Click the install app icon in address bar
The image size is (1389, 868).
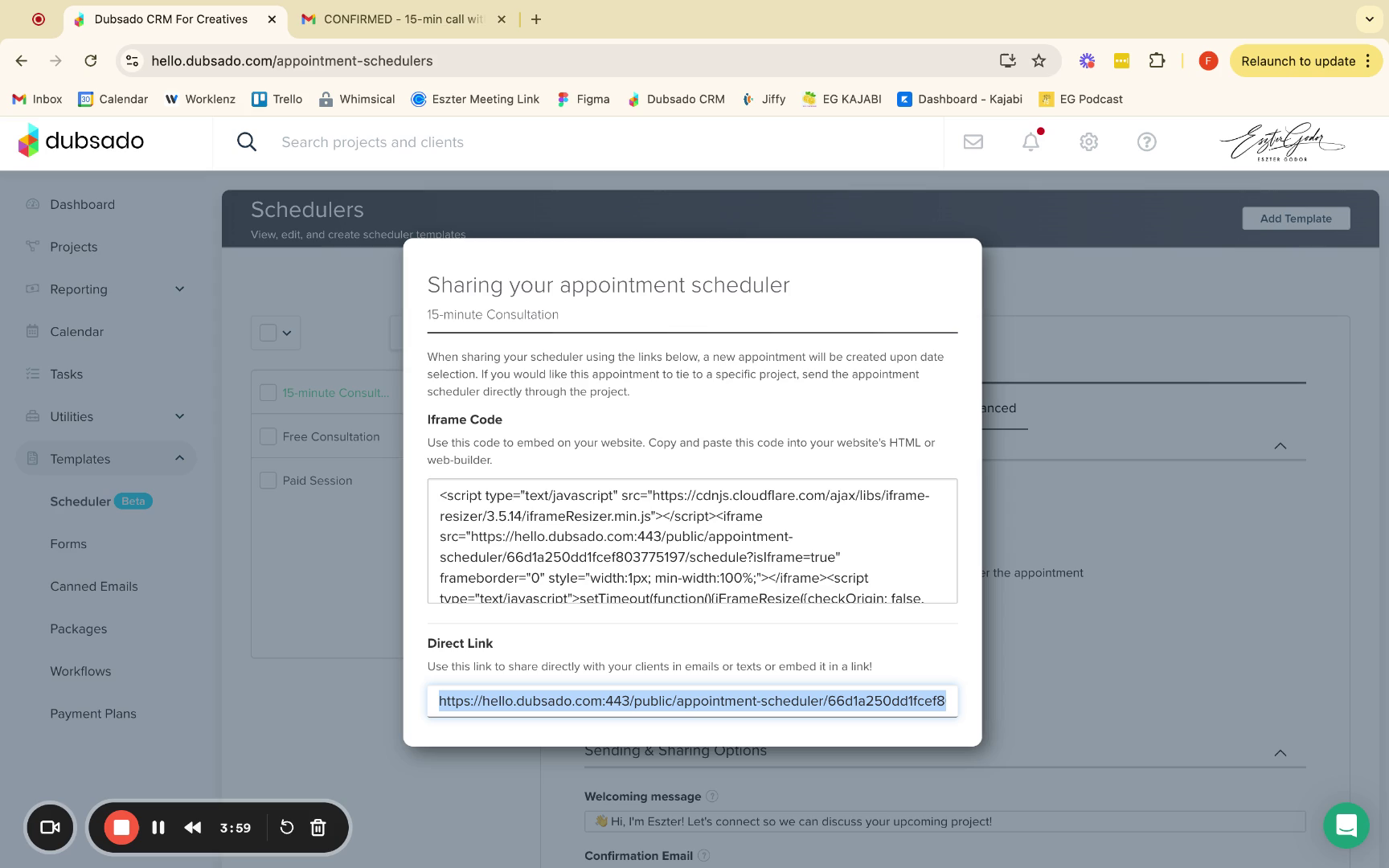click(1007, 61)
